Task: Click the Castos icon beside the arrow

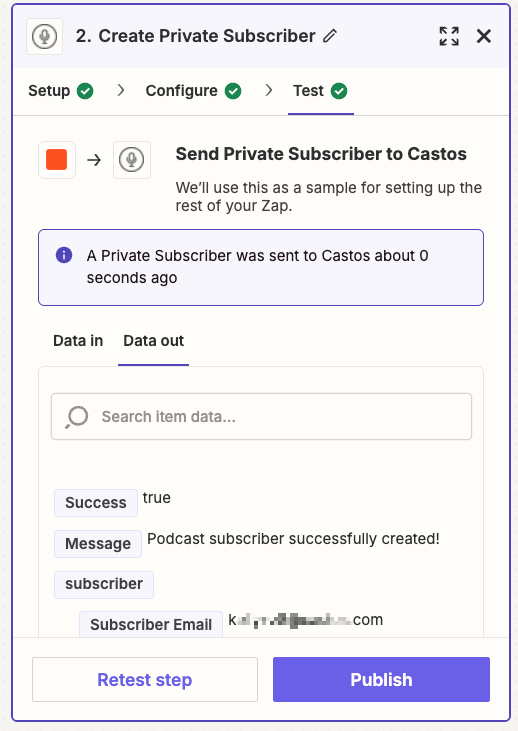Action: click(132, 160)
